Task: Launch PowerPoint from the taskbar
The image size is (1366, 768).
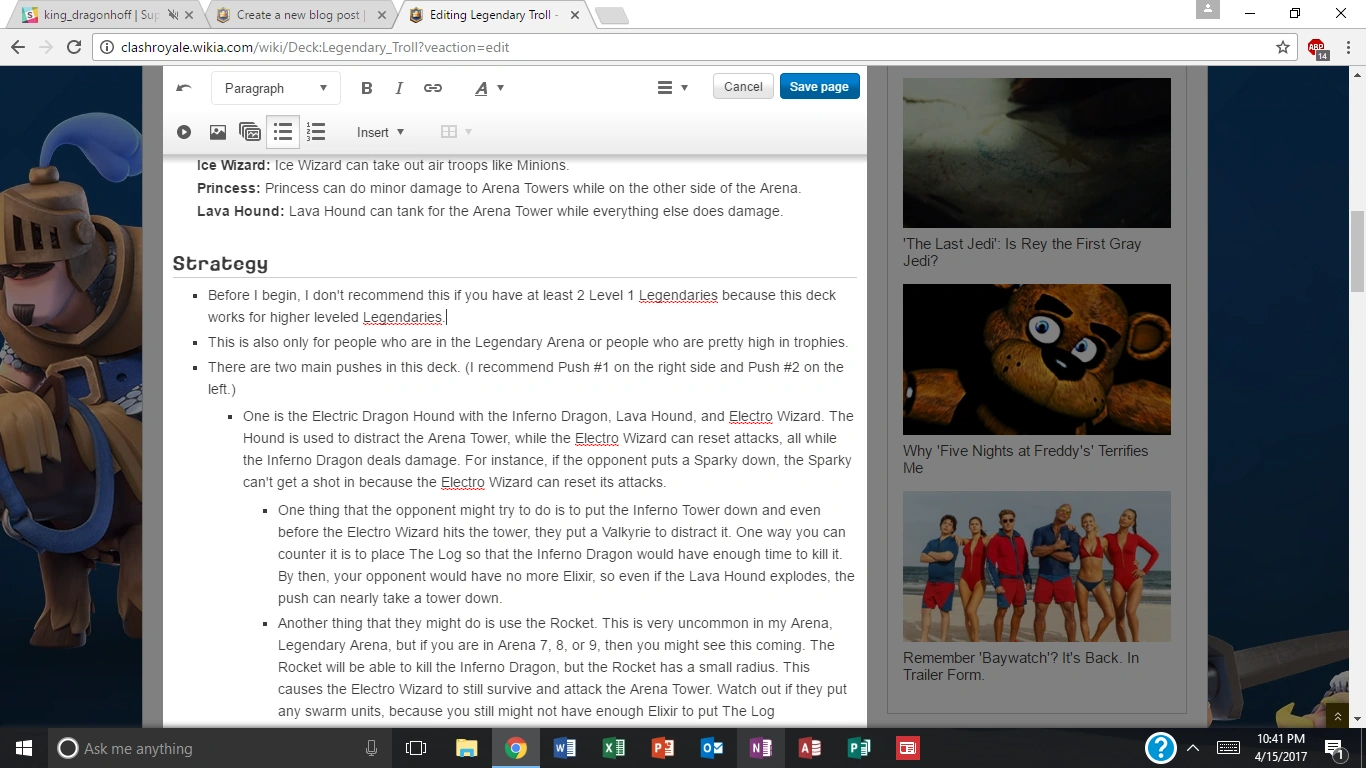Action: (x=662, y=748)
